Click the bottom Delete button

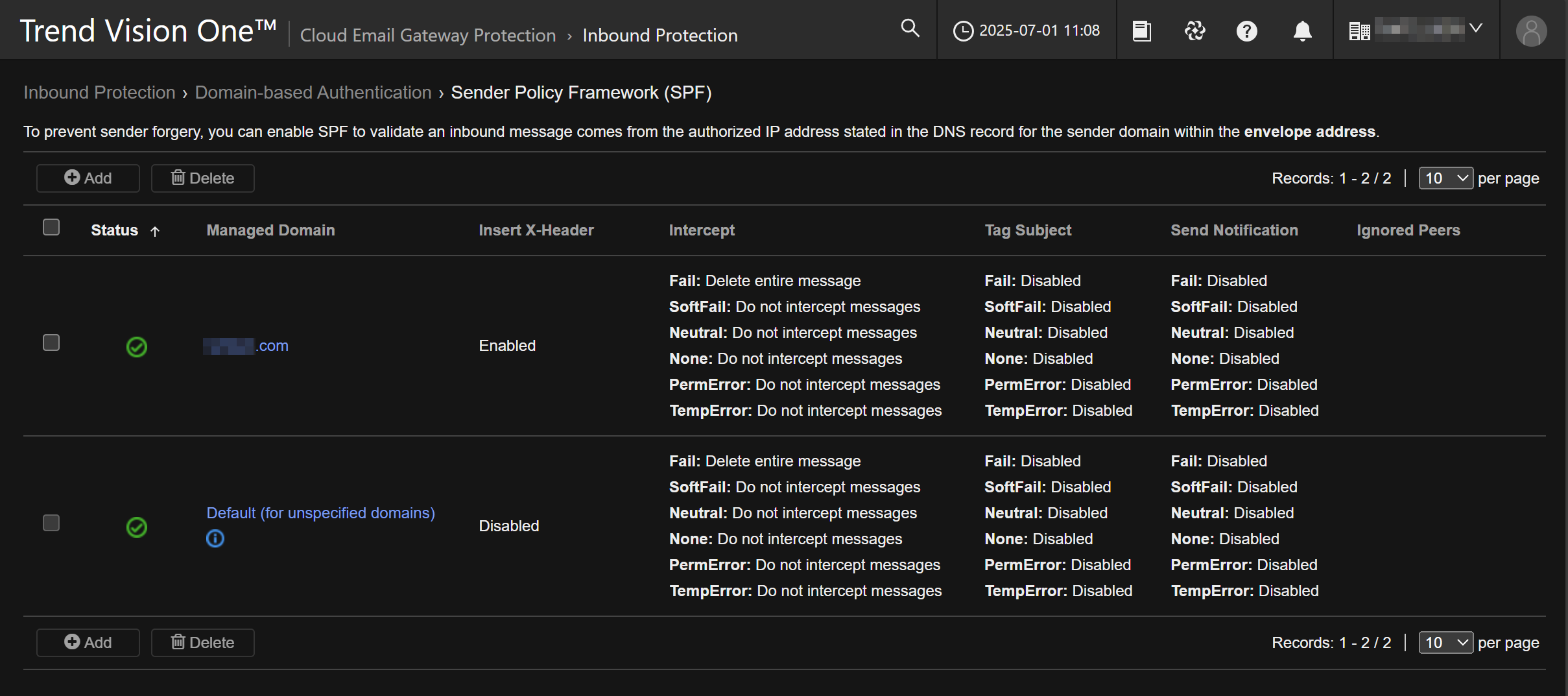point(202,643)
